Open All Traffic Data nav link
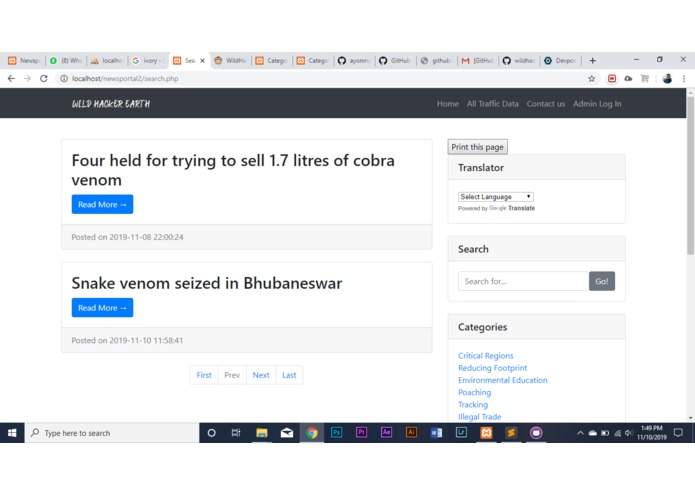The height and width of the screenshot is (494, 695). pos(492,104)
